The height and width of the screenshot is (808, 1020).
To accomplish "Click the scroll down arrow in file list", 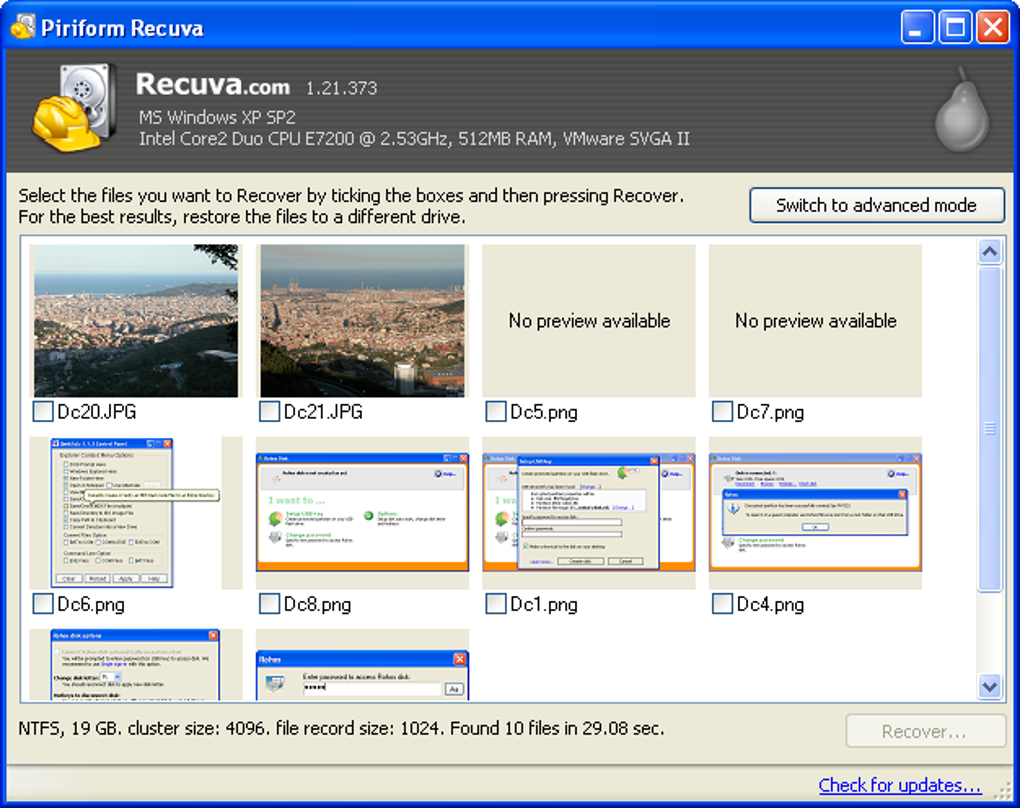I will click(x=990, y=686).
